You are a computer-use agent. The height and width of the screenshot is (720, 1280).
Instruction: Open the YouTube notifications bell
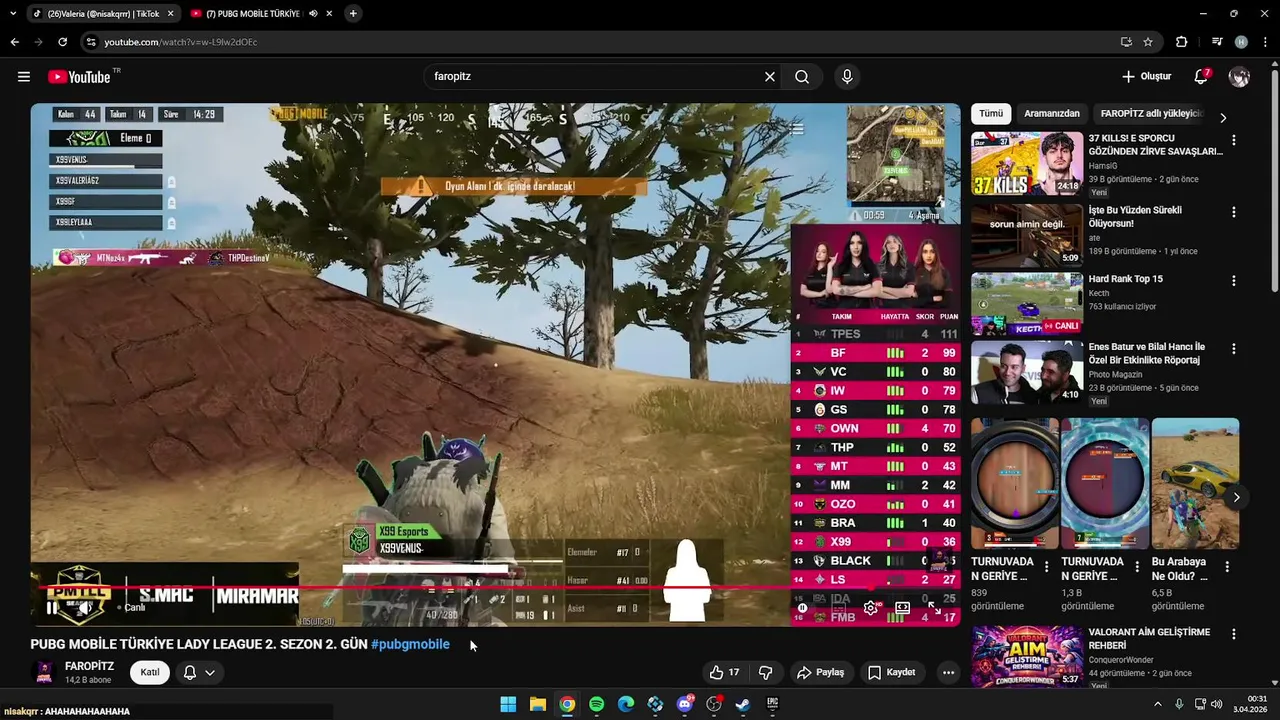1201,77
